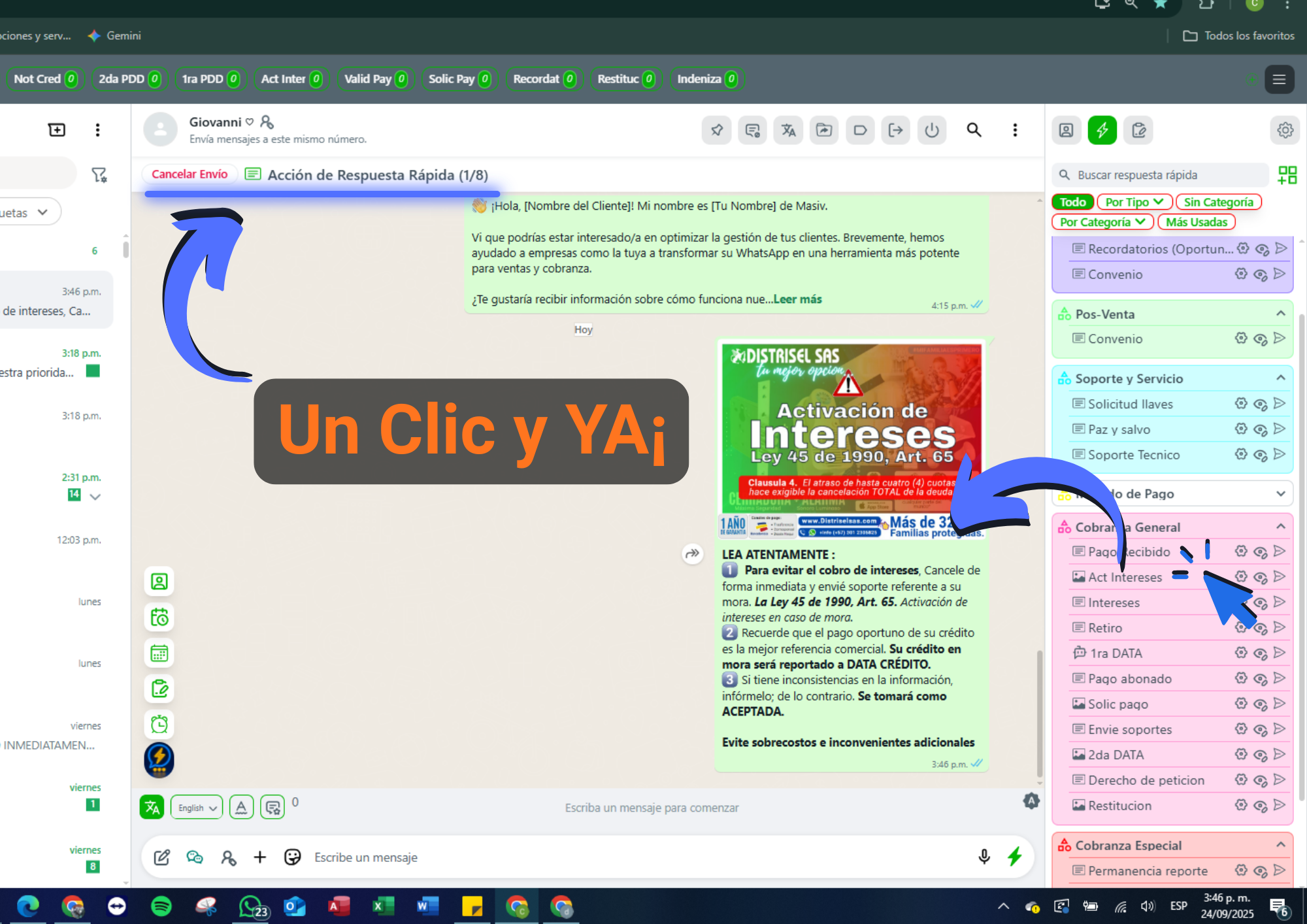The image size is (1307, 924).
Task: Preview the Act Intereses quick reply
Action: click(x=1260, y=576)
